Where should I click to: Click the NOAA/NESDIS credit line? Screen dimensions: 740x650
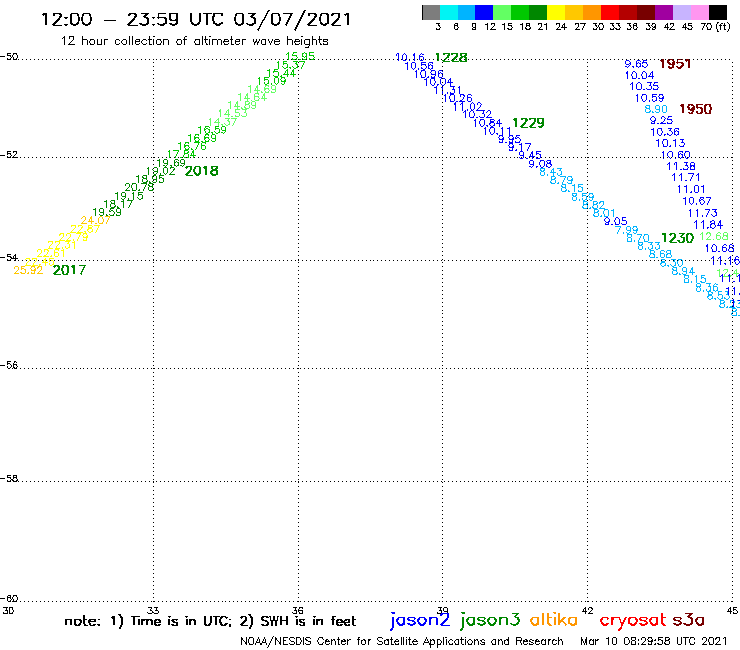(402, 642)
